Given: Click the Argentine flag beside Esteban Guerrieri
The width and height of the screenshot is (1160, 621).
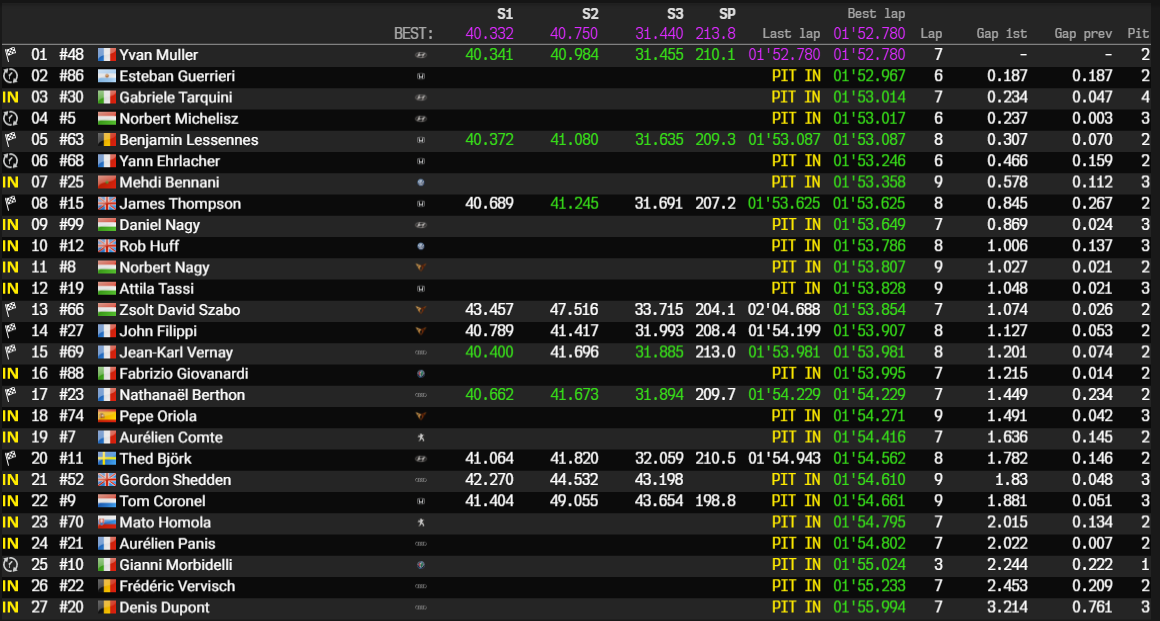Looking at the screenshot, I should pyautogui.click(x=107, y=75).
